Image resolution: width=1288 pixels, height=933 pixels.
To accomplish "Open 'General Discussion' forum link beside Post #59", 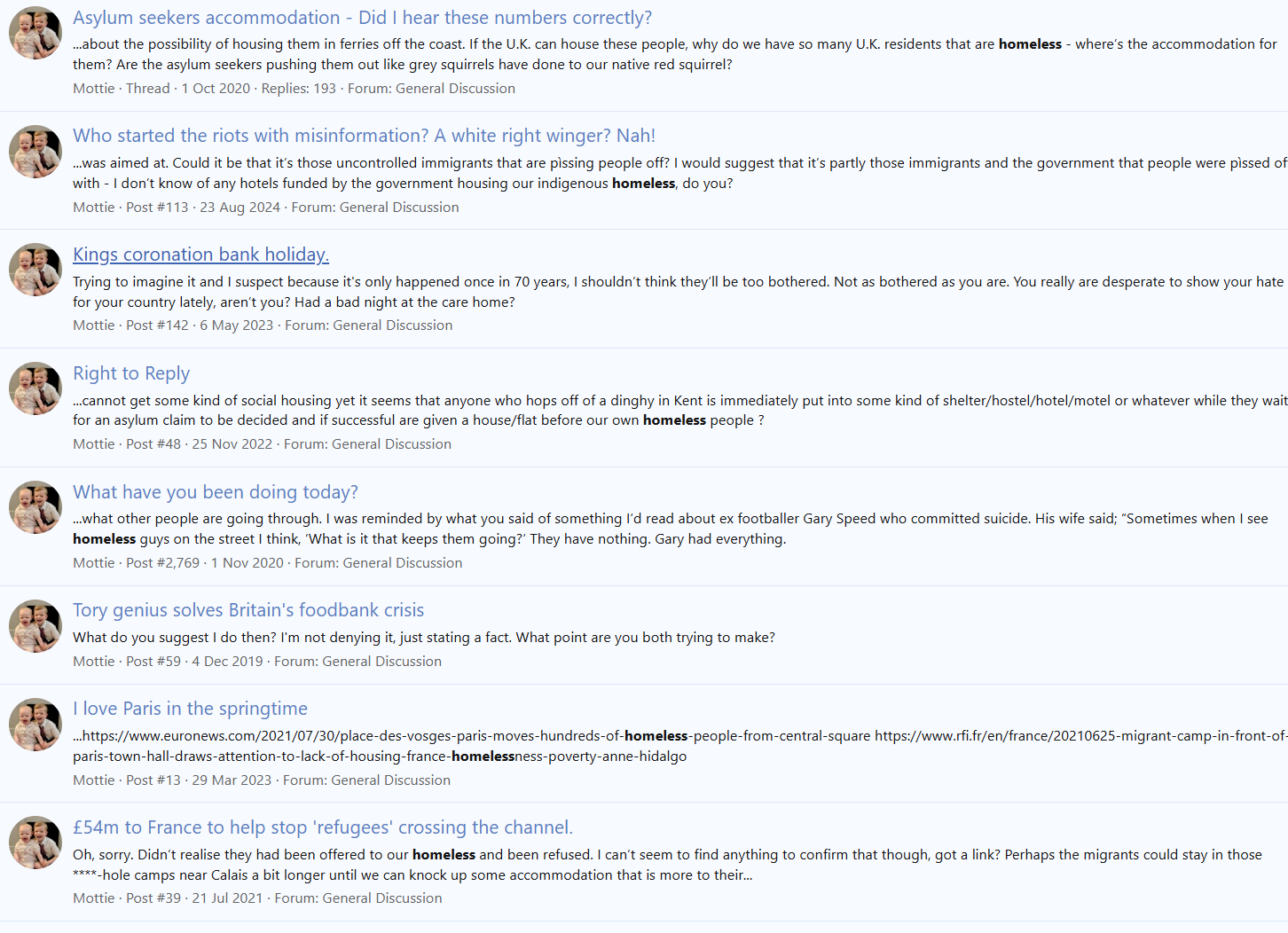I will point(381,662).
